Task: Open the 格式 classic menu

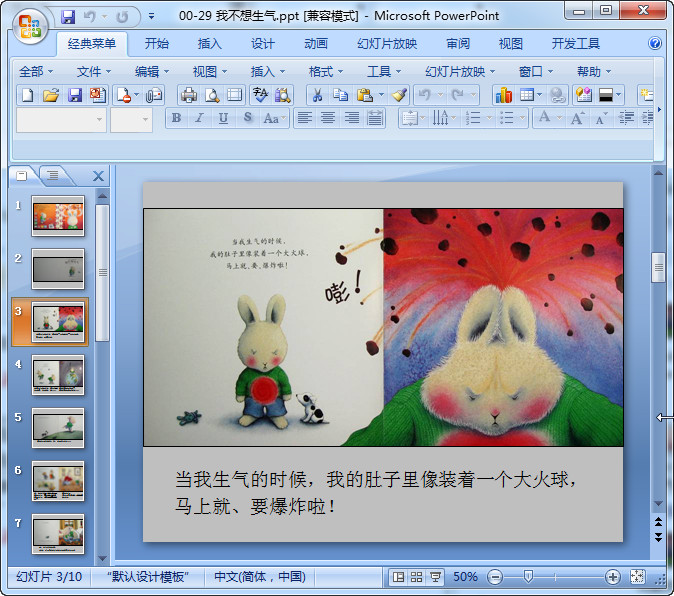Action: pyautogui.click(x=326, y=72)
